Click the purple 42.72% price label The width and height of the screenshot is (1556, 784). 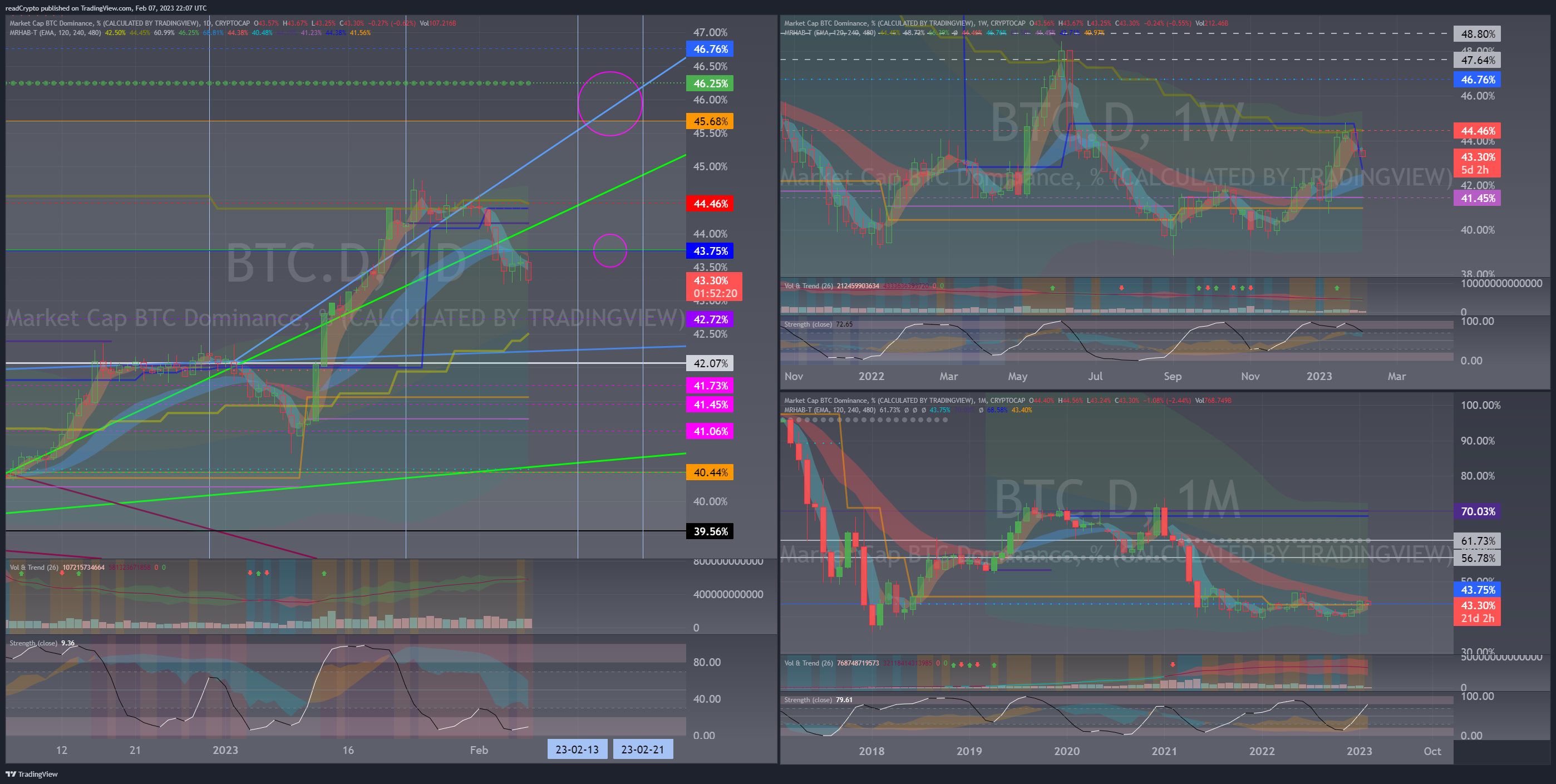[710, 319]
